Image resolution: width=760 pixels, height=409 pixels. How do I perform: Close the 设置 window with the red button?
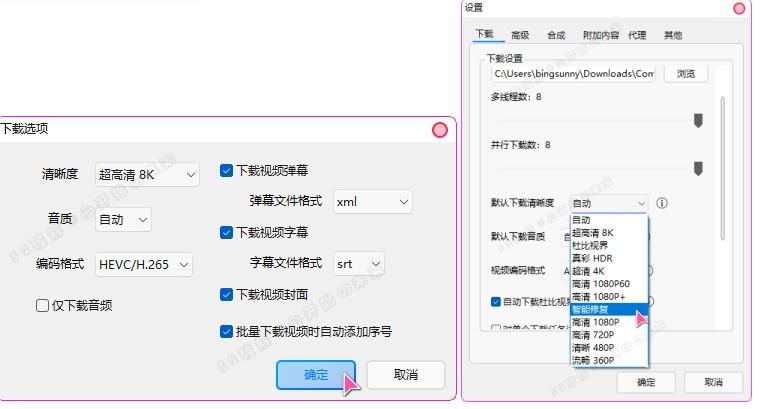[739, 8]
